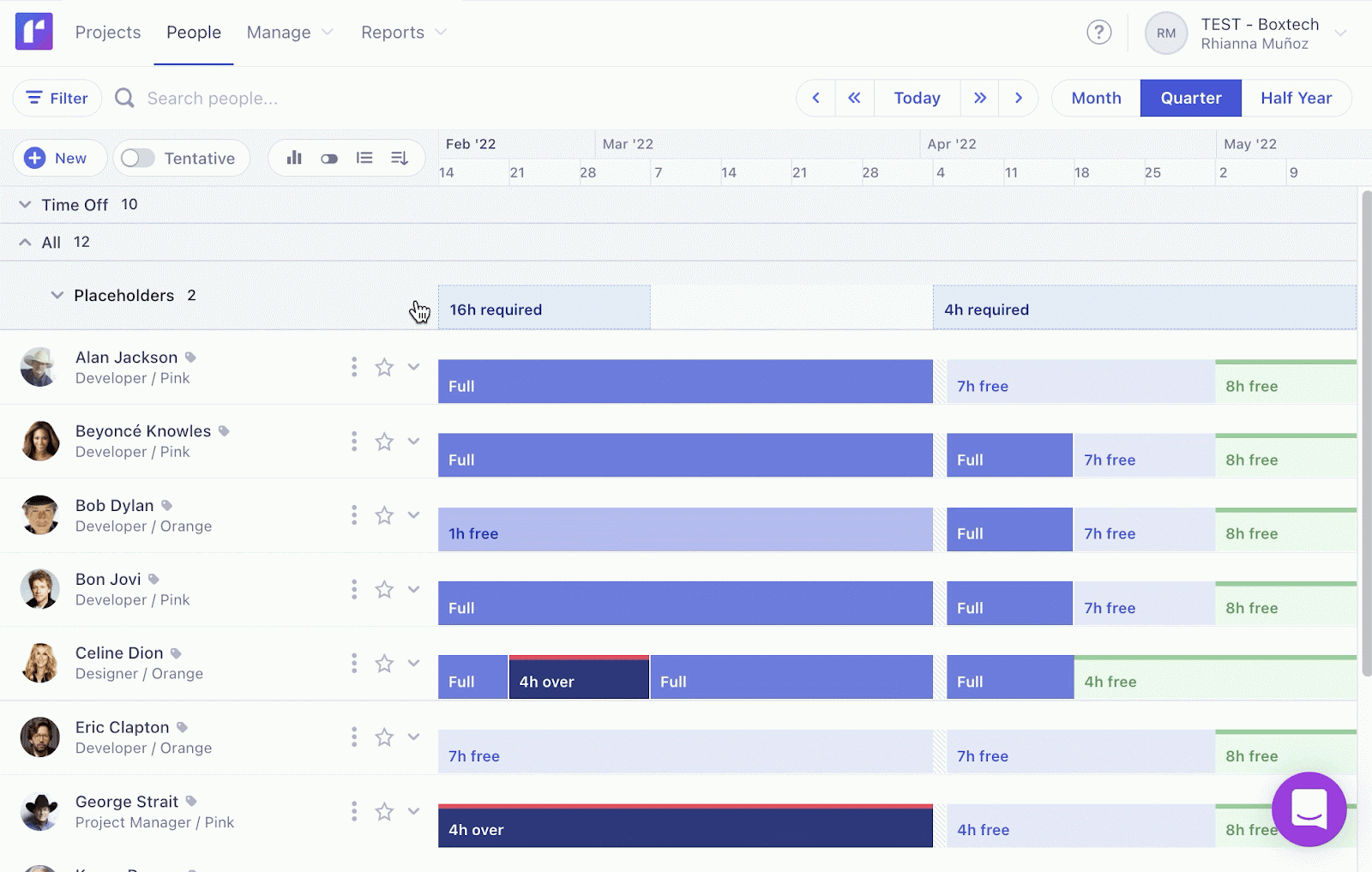Star Beyoncé Knowles as favorite

(x=383, y=441)
